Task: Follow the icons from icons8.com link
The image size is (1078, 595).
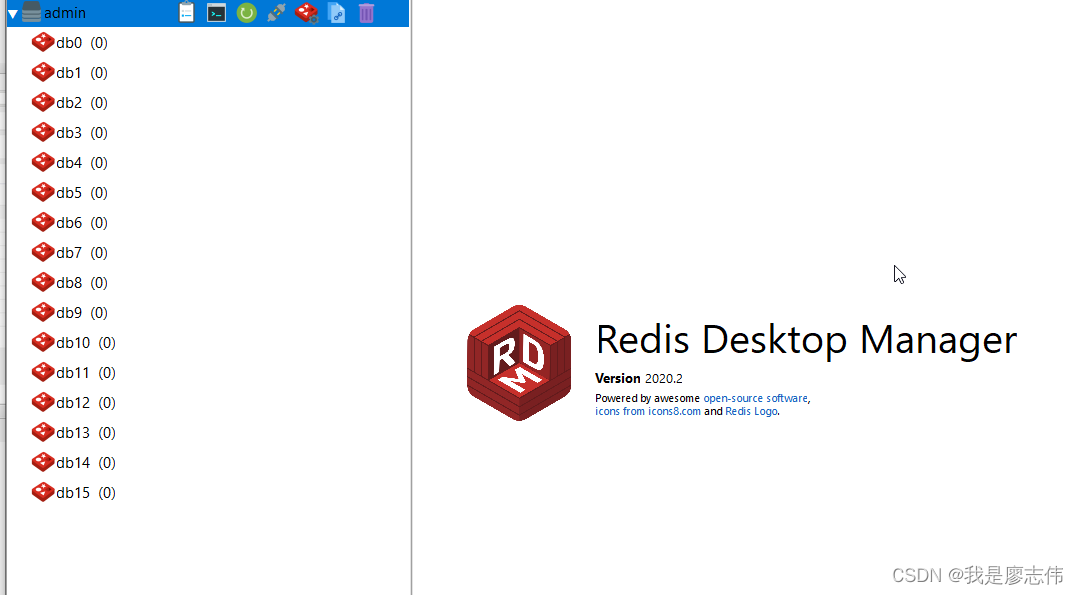Action: [648, 411]
